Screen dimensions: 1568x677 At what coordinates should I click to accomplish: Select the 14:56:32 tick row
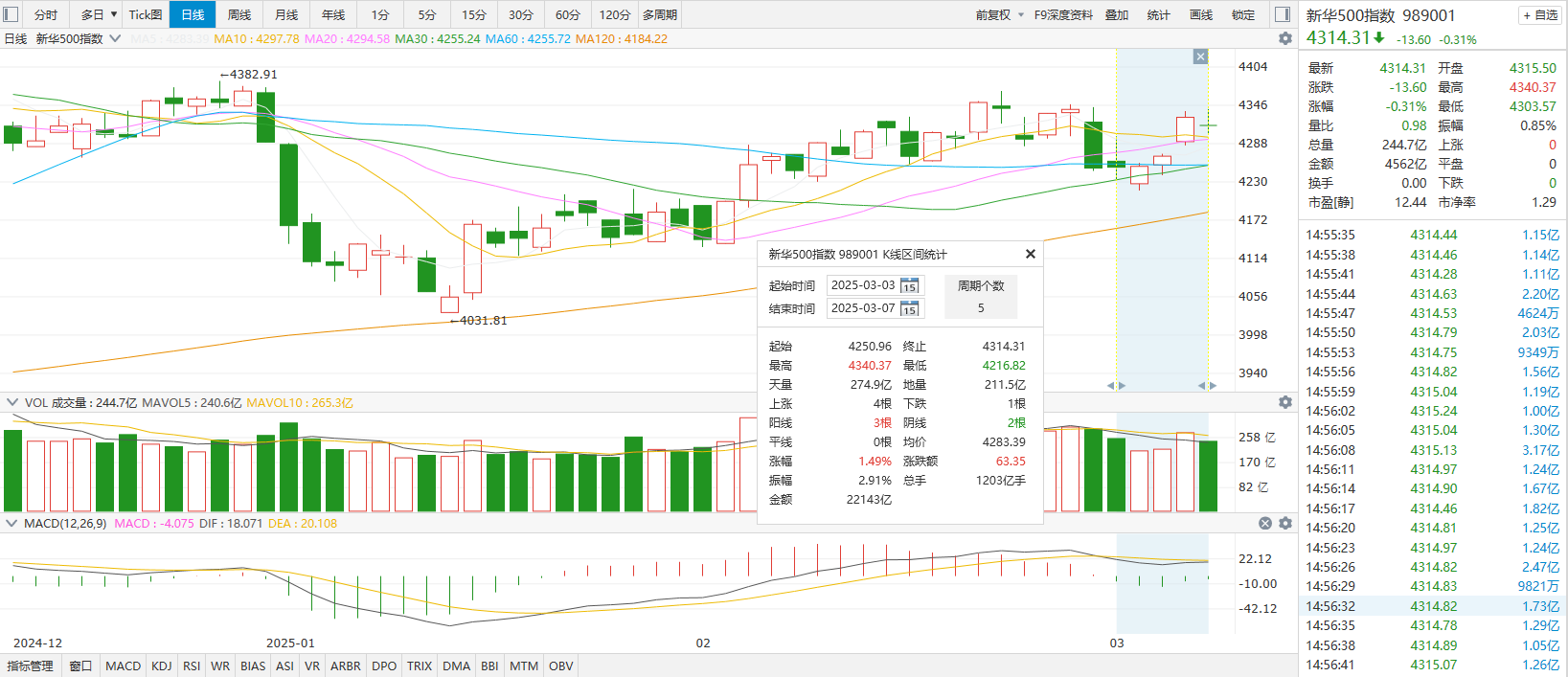coord(1433,606)
